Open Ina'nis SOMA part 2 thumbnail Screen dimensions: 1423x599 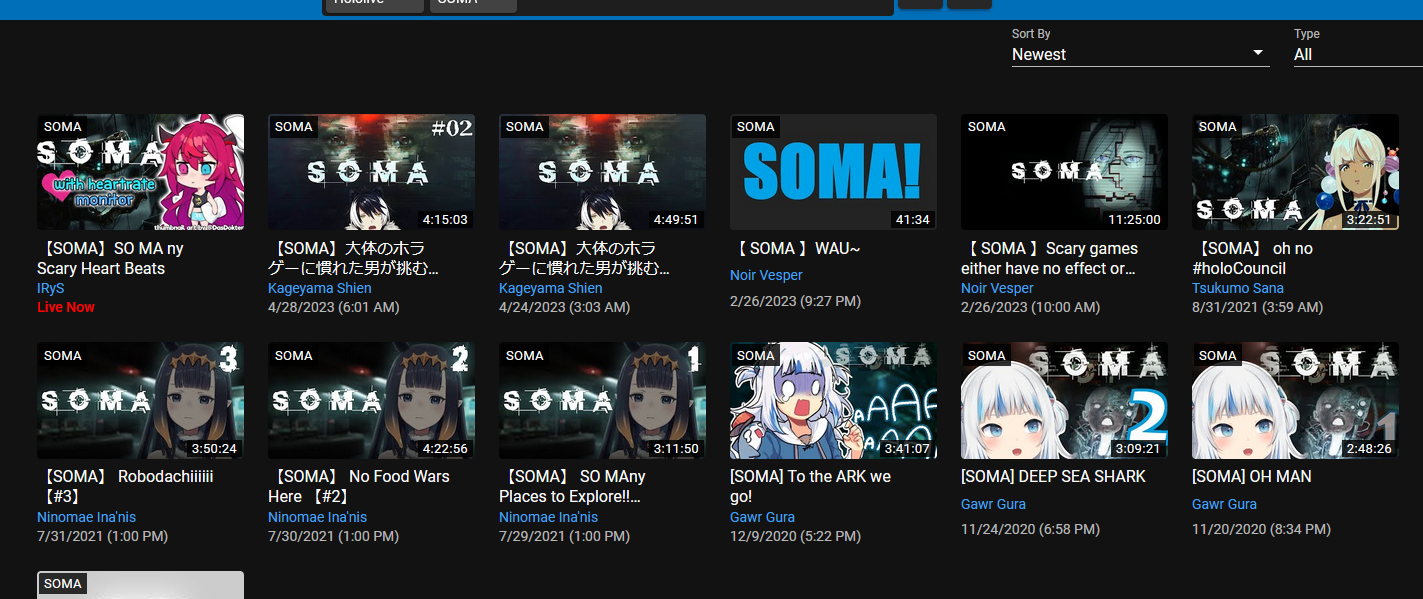pyautogui.click(x=371, y=400)
